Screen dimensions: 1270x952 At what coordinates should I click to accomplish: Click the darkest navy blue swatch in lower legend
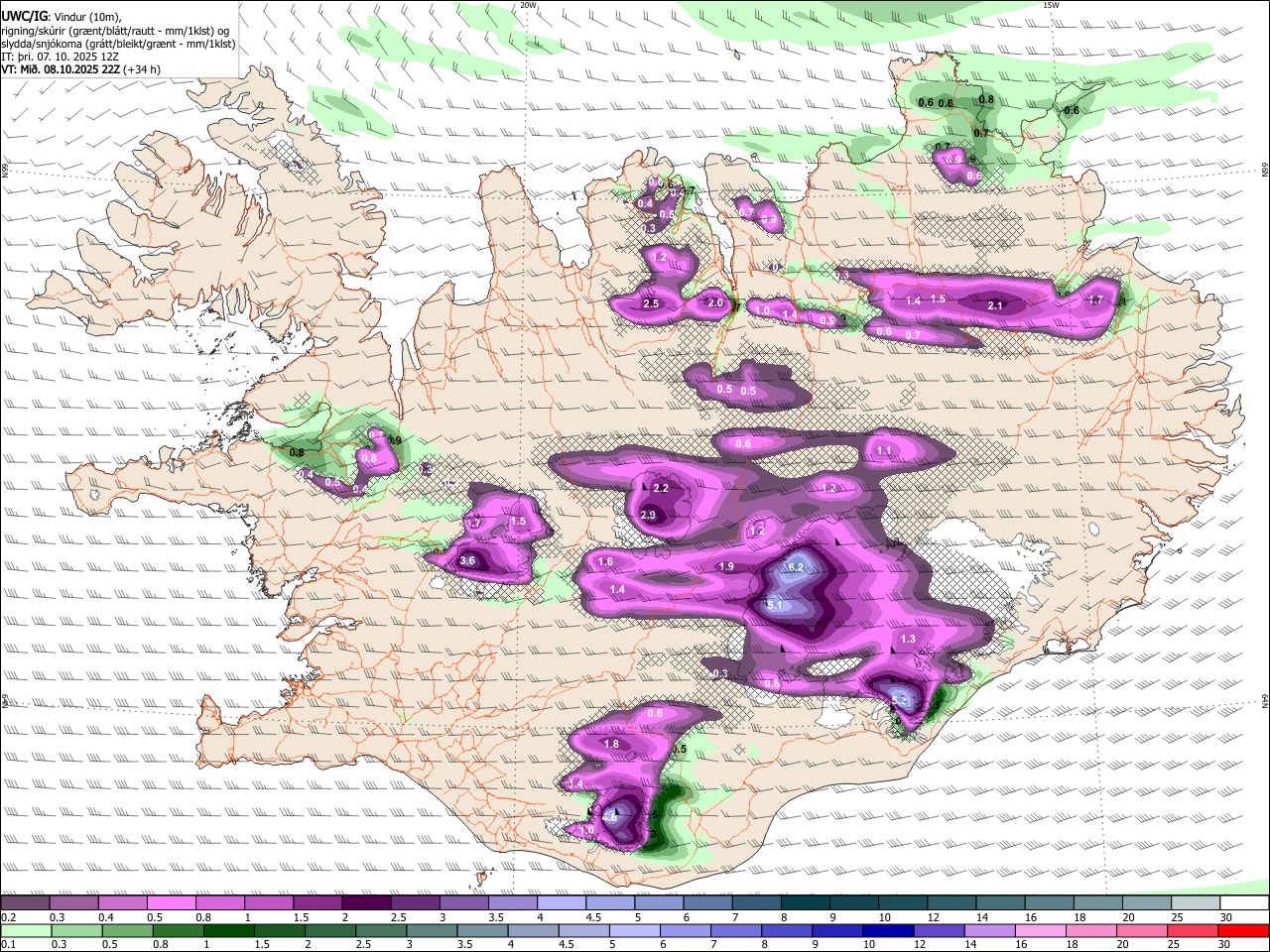886,931
